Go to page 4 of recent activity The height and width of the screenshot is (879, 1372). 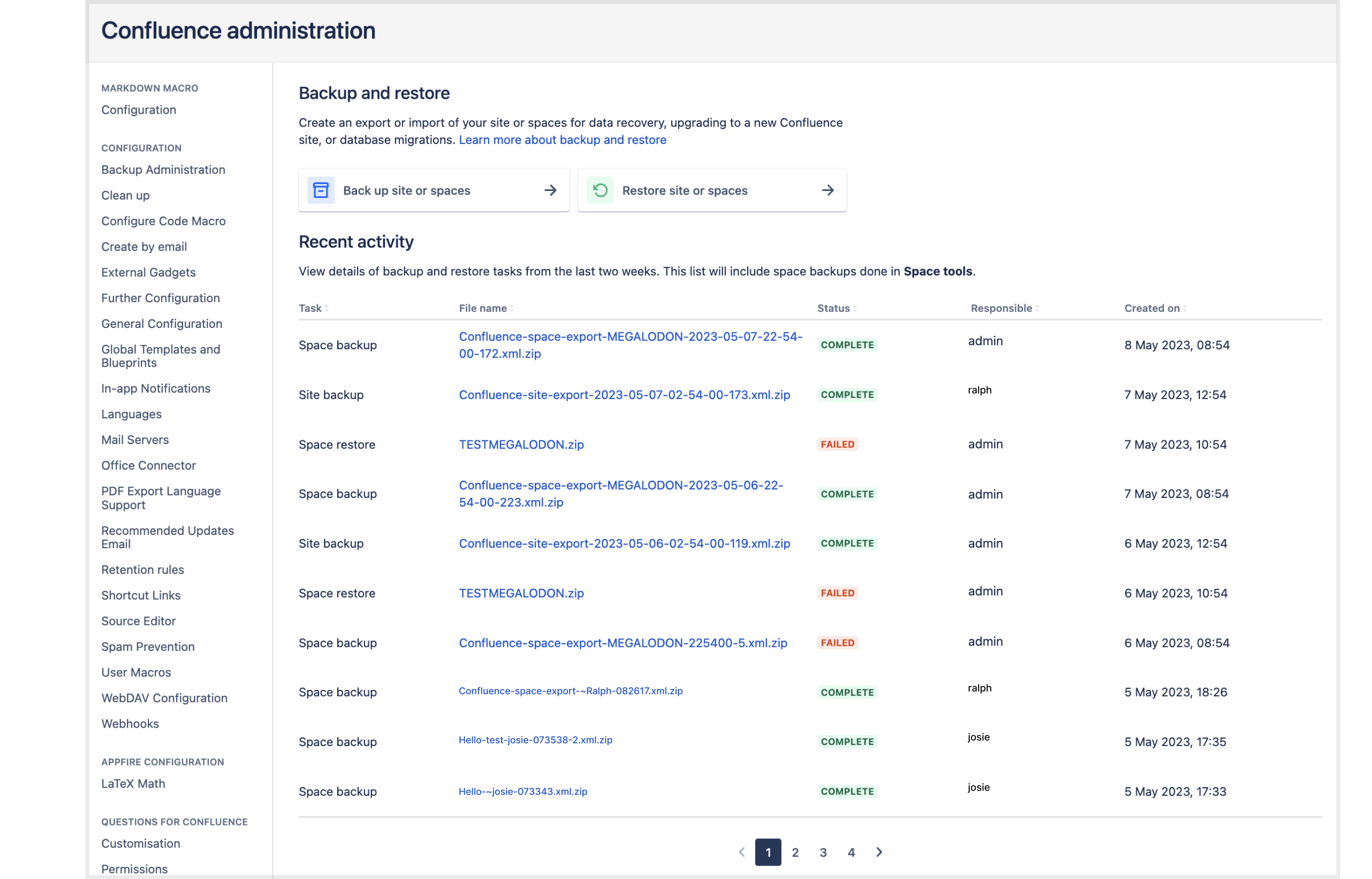click(851, 852)
